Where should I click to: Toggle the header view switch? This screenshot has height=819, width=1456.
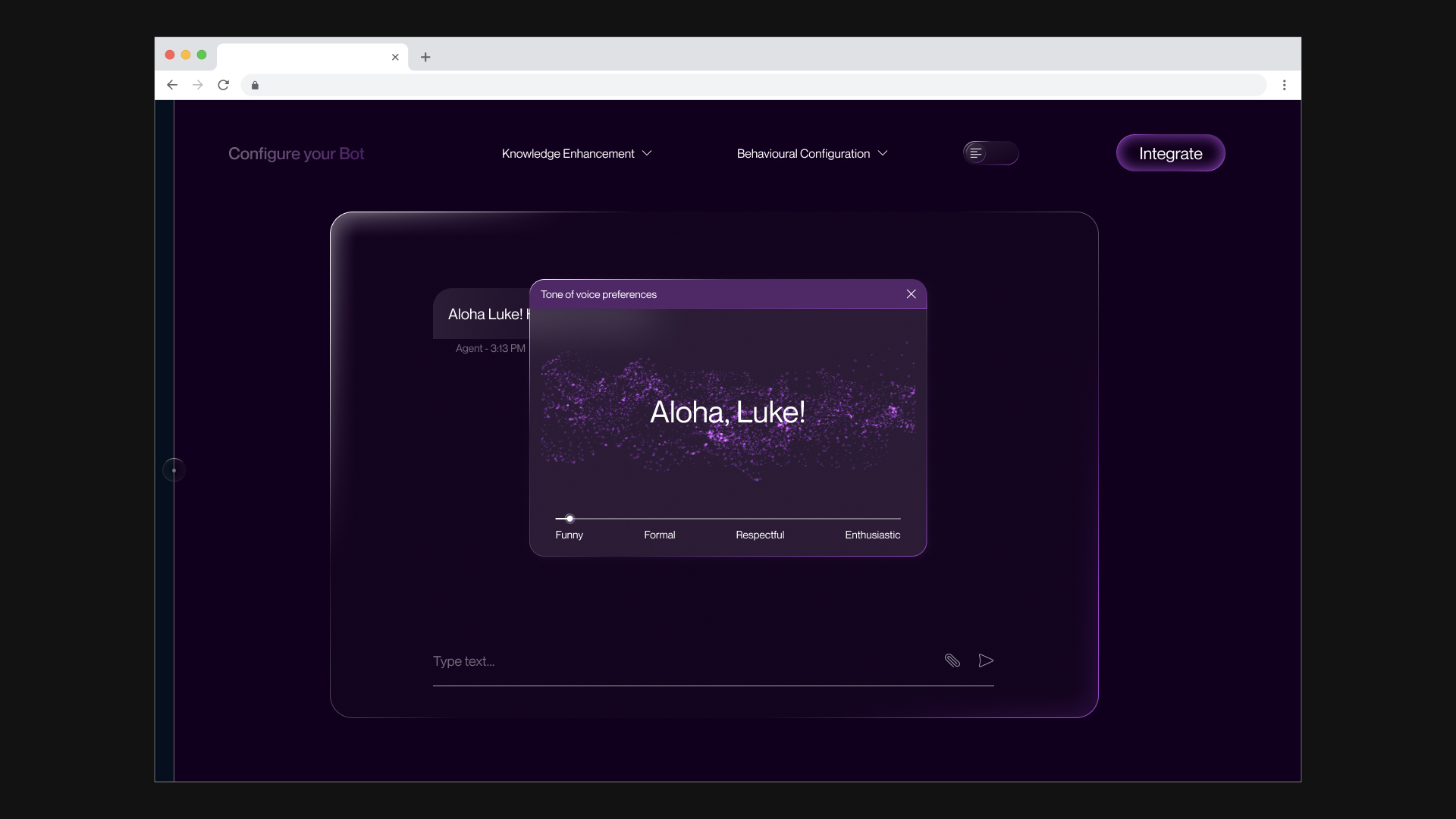(990, 153)
